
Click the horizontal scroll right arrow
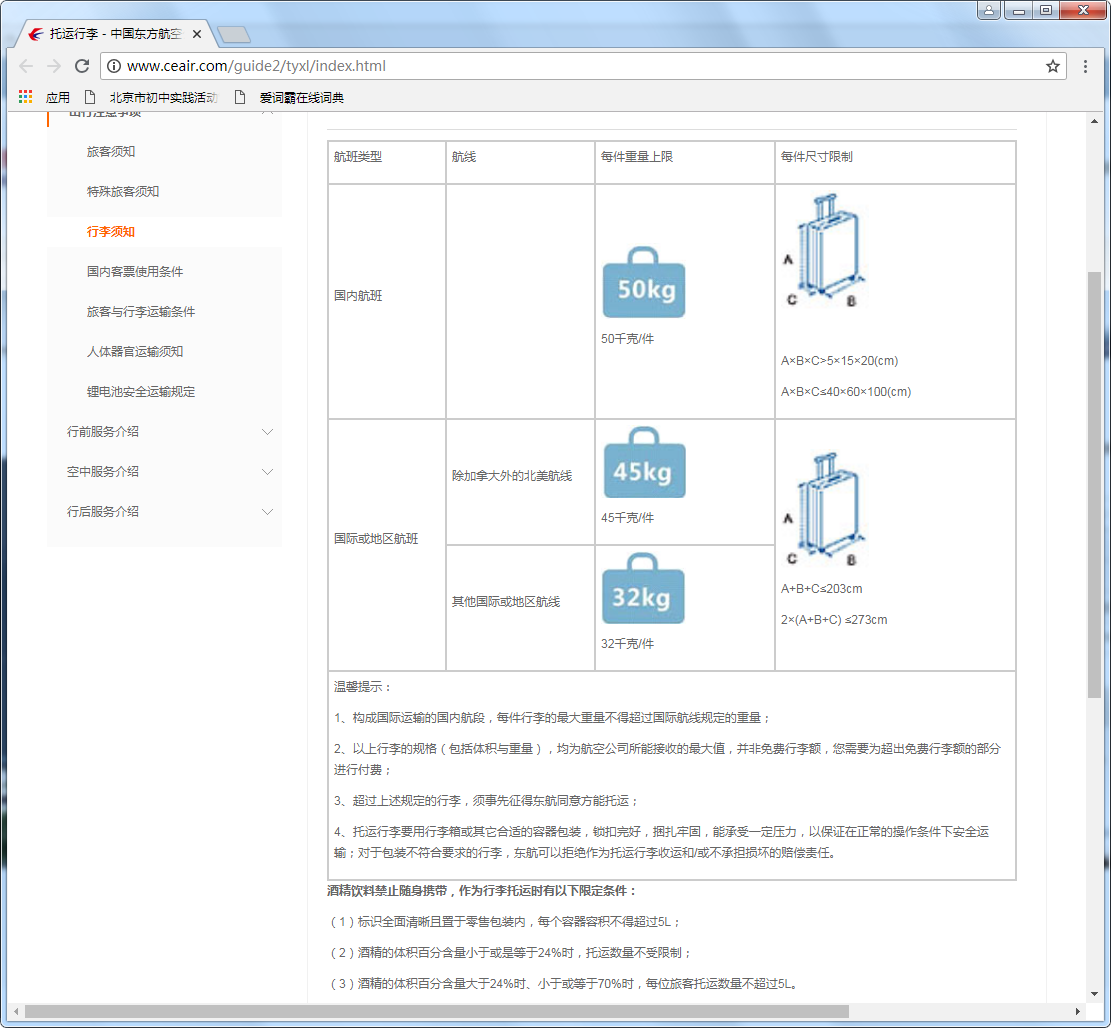1078,1011
